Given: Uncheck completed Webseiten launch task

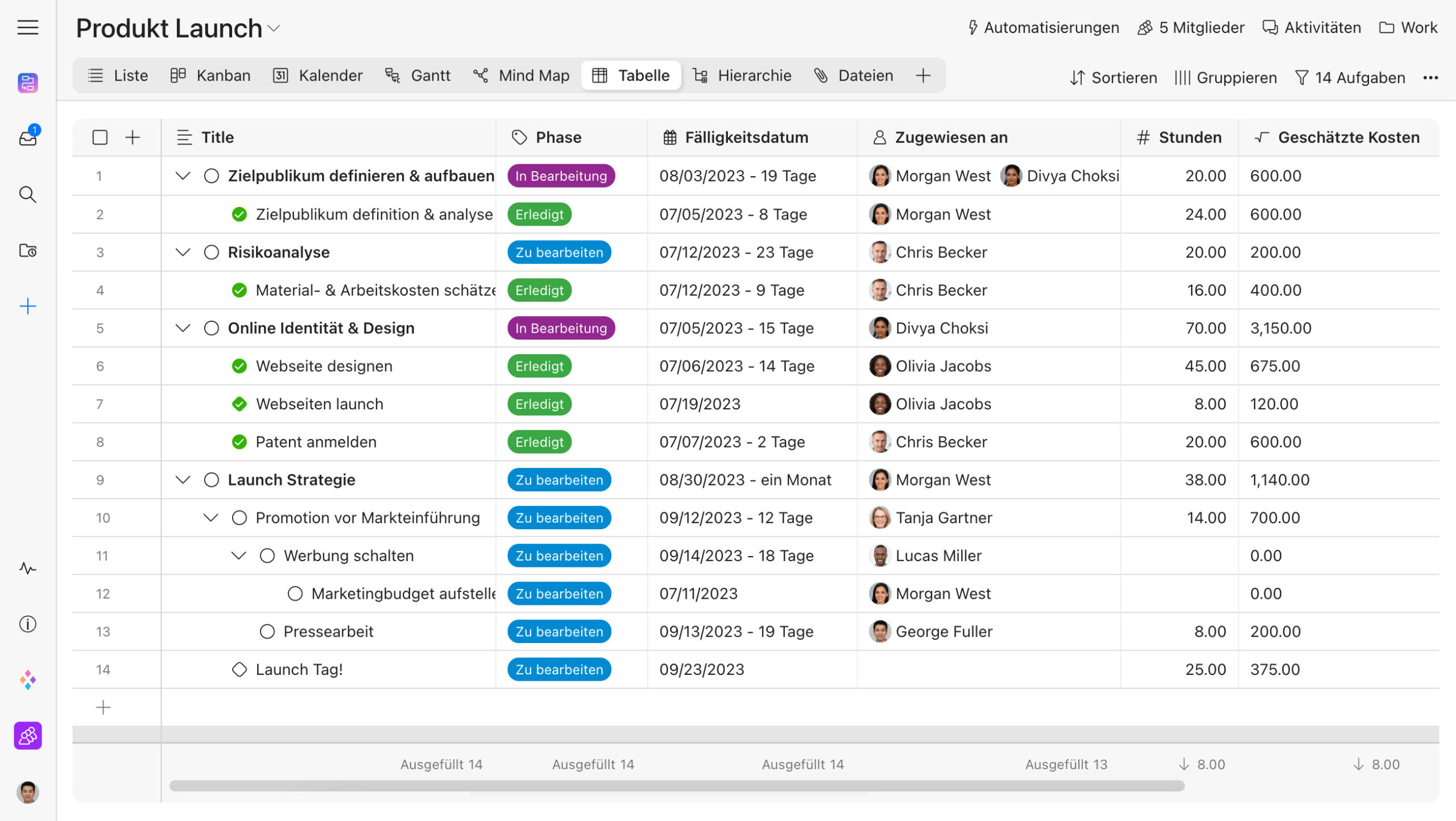Looking at the screenshot, I should (239, 404).
